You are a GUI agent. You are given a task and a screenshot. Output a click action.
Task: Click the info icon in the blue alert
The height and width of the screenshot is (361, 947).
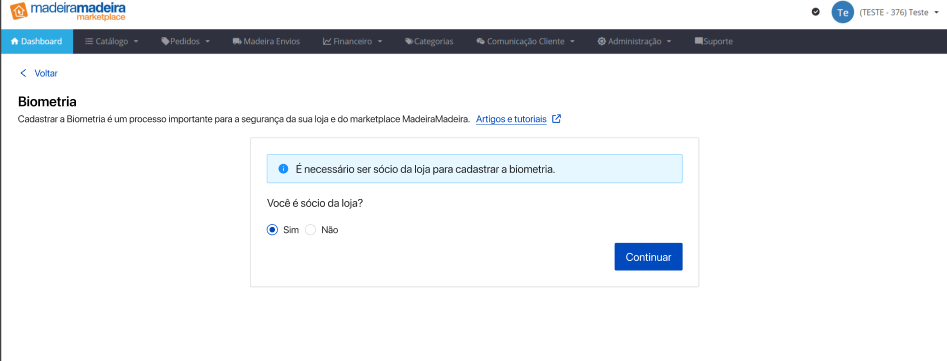(283, 169)
